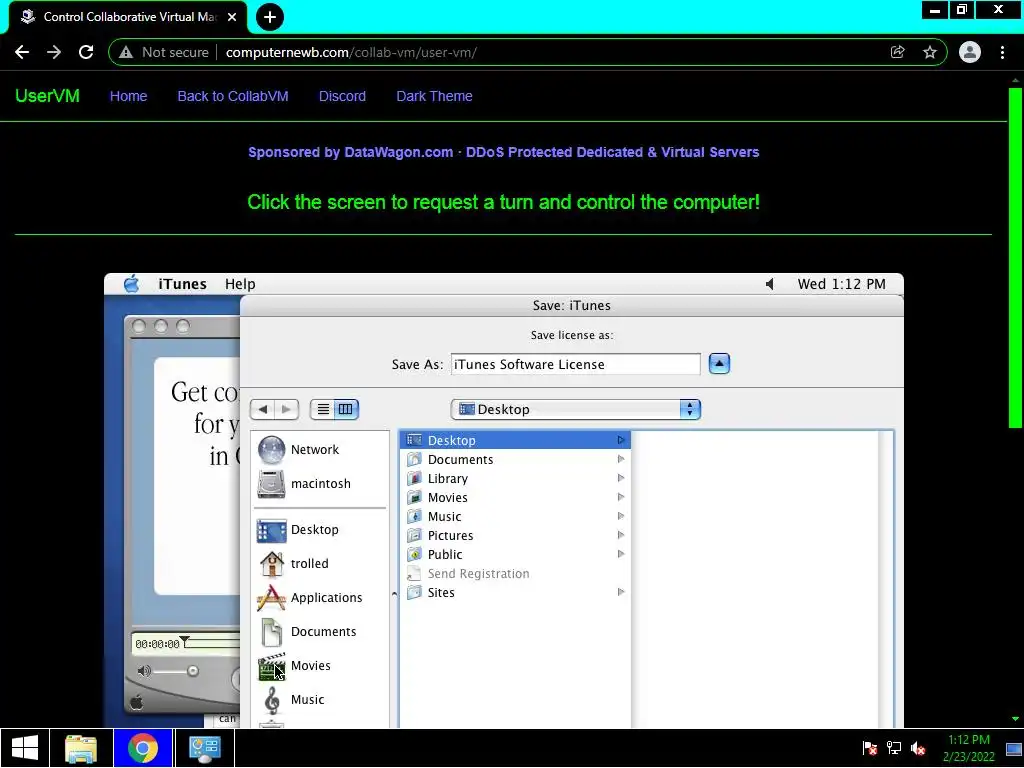
Task: Reload the page
Action: 86,52
